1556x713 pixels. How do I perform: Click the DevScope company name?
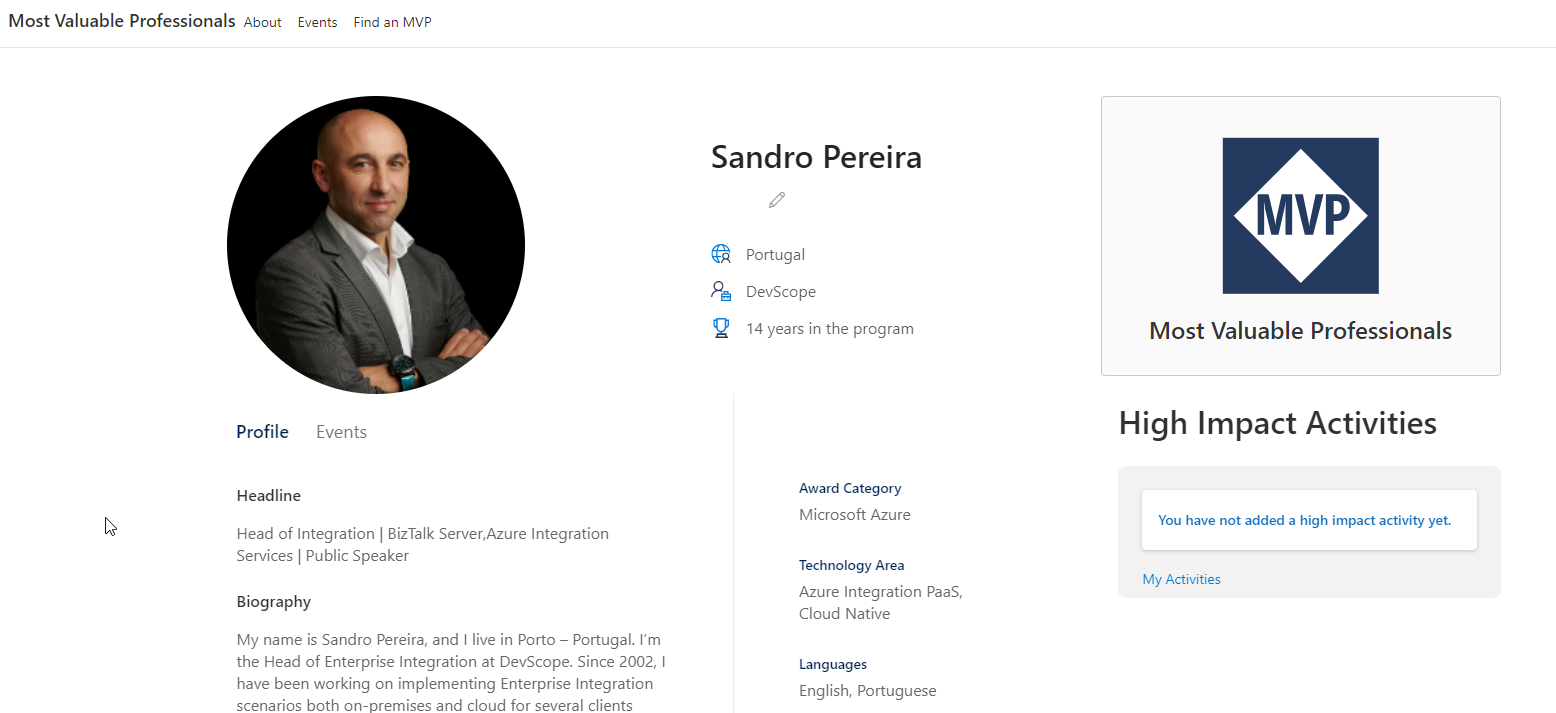[x=780, y=292]
